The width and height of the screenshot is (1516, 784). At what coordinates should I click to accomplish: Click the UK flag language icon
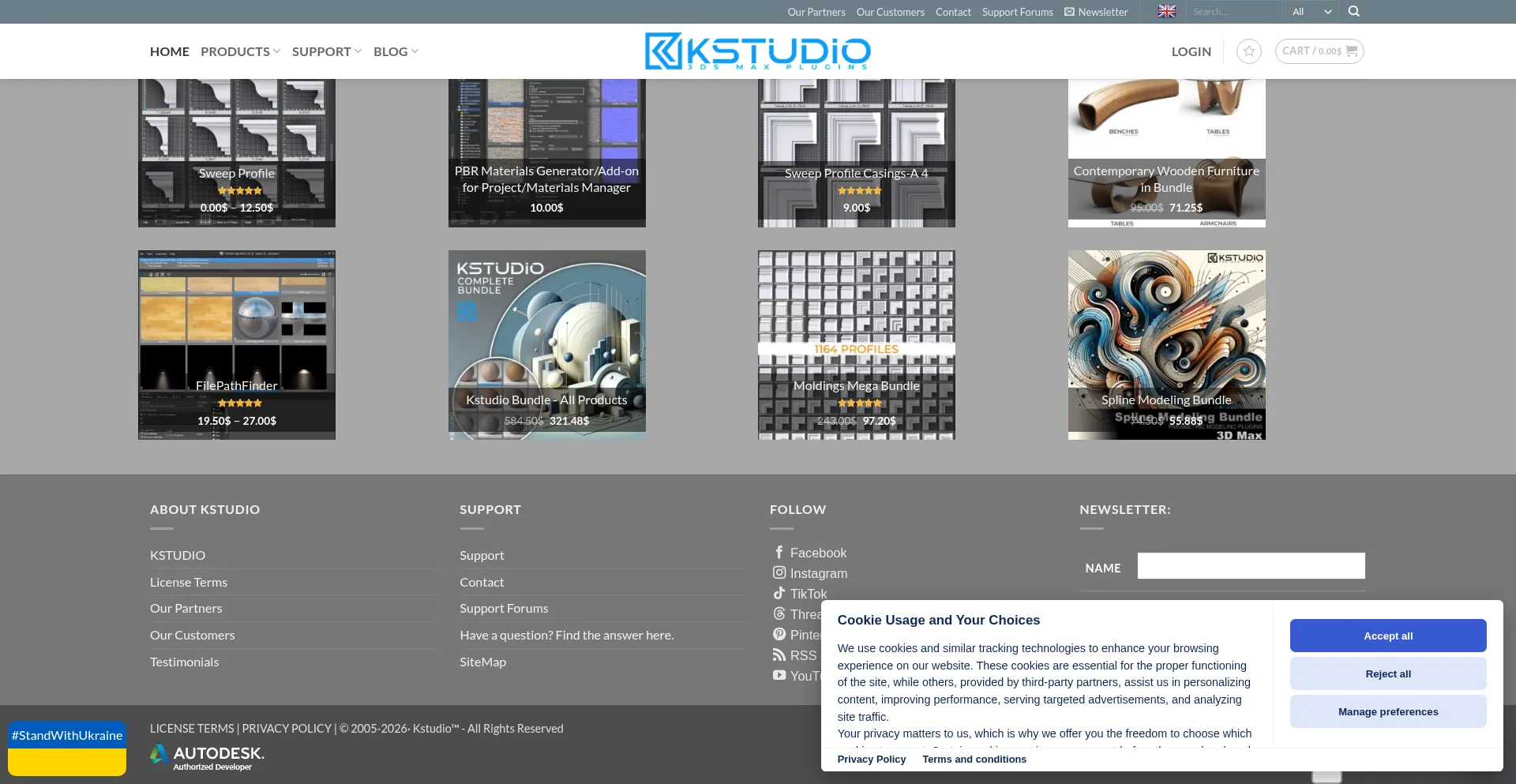(1166, 11)
